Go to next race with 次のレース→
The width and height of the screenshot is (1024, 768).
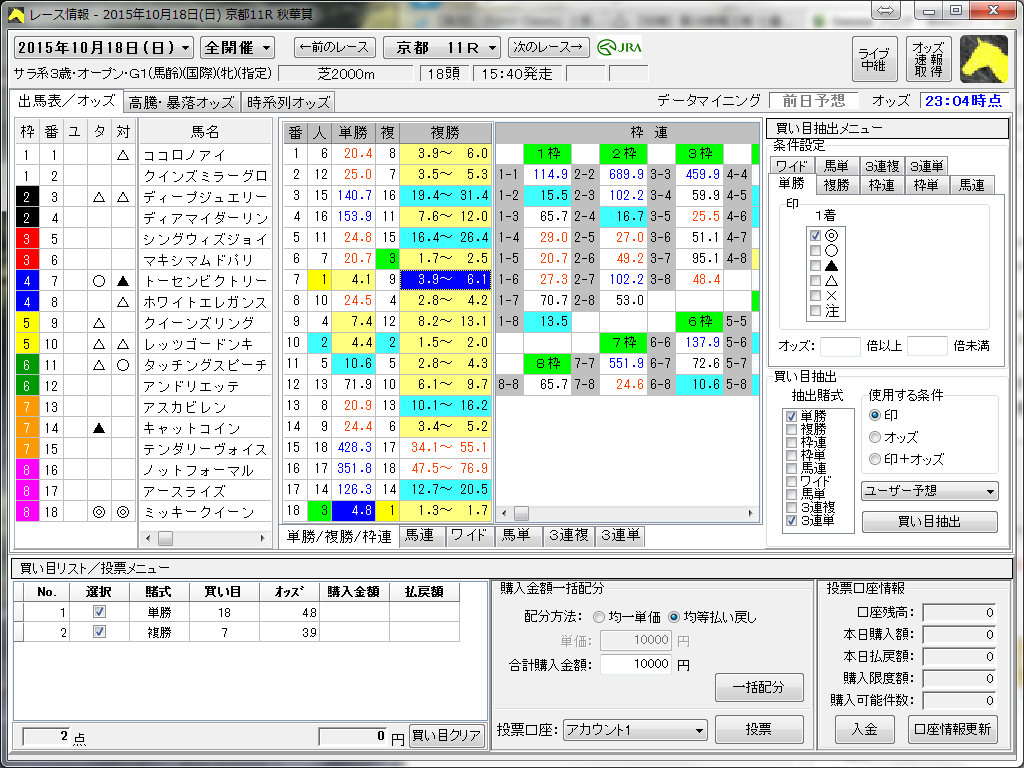[x=548, y=47]
